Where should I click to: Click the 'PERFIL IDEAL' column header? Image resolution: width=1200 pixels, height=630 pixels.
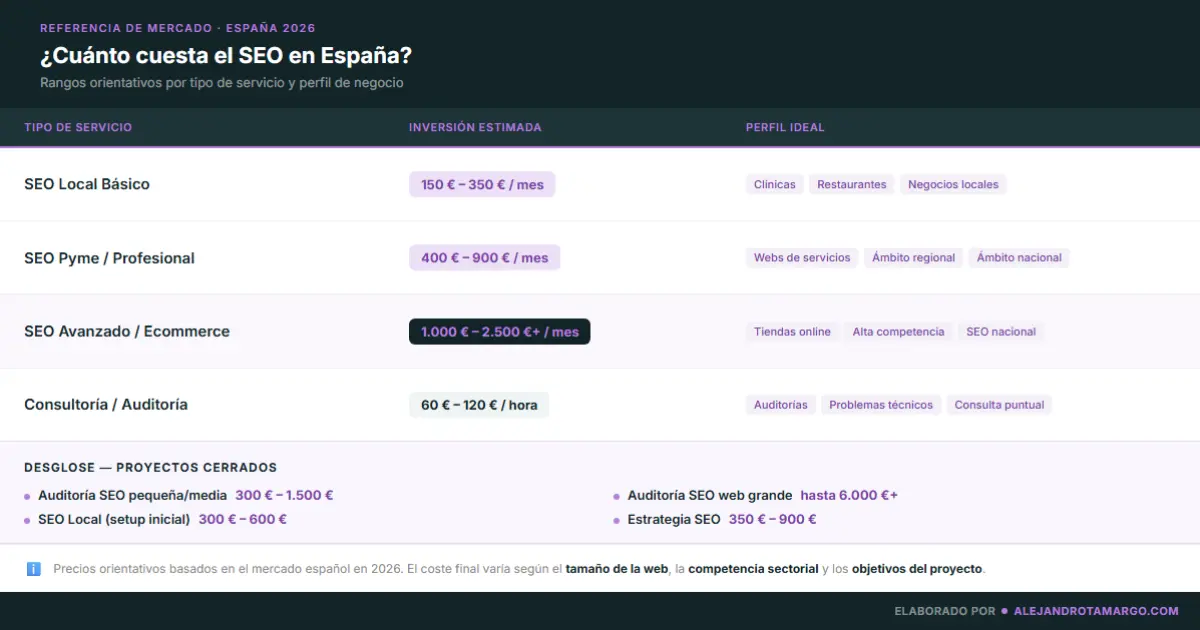tap(785, 127)
